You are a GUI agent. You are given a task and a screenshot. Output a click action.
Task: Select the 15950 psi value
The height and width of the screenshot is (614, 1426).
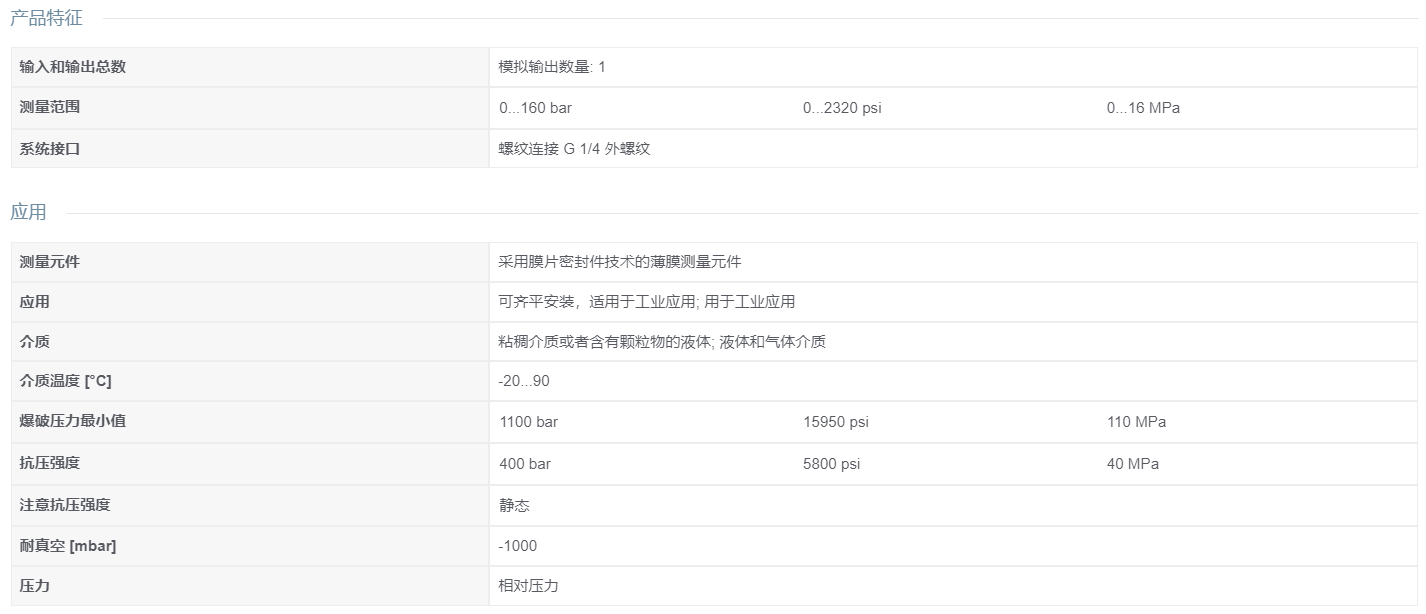coord(836,422)
